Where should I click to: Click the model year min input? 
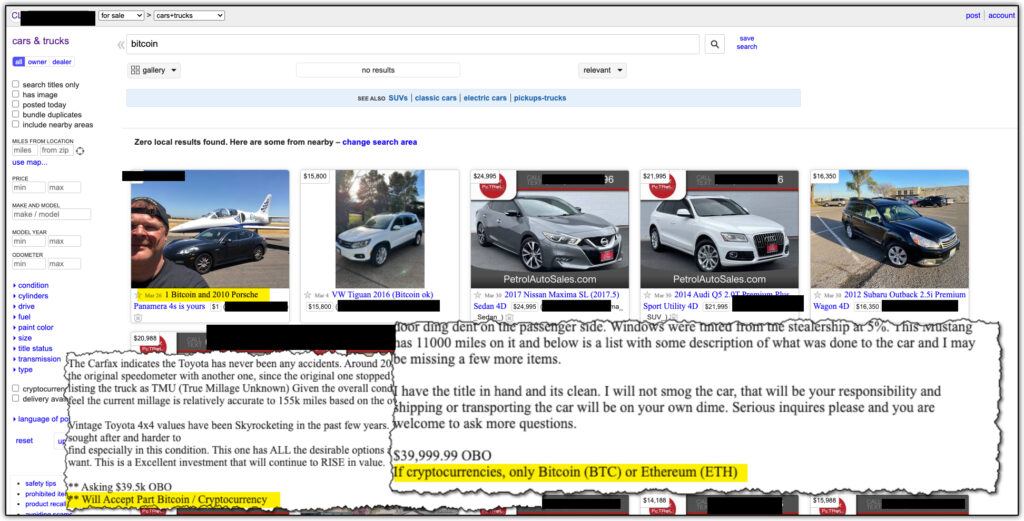(29, 242)
